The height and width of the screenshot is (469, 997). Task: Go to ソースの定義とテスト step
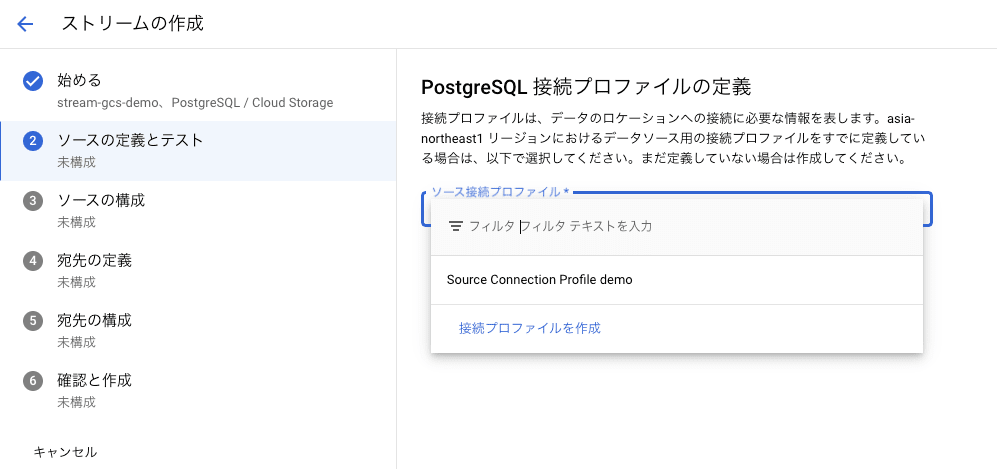pyautogui.click(x=130, y=140)
